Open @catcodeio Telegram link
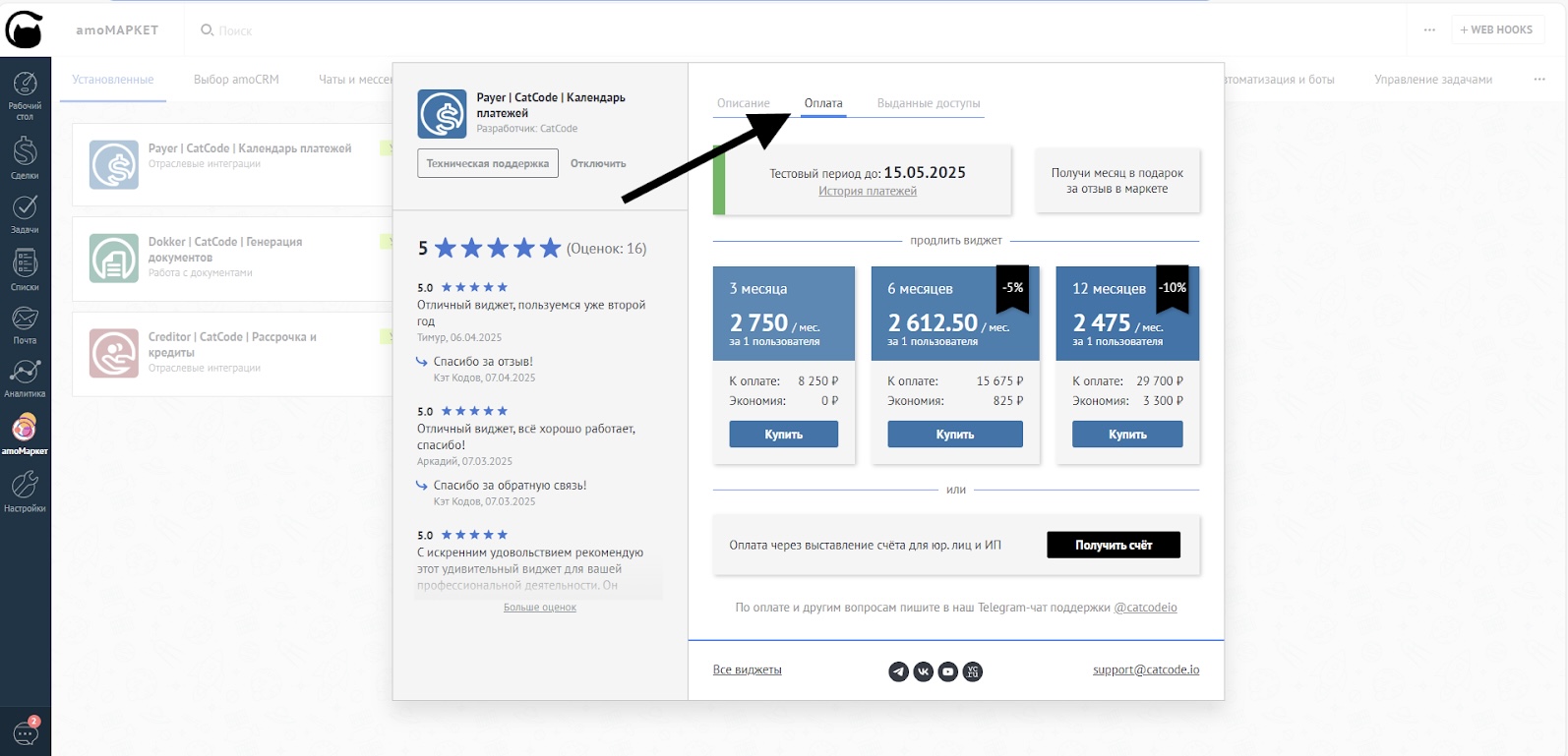 pos(1145,608)
